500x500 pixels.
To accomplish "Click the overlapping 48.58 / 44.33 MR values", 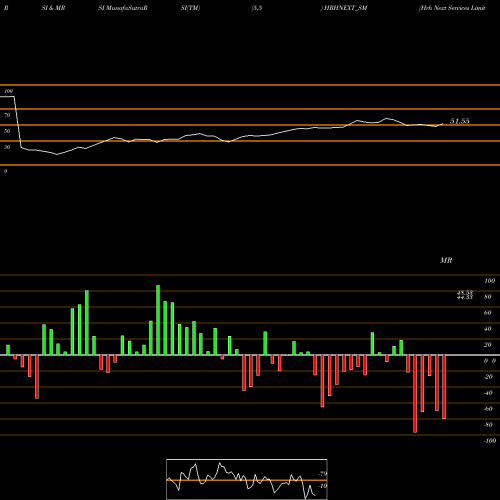I will (465, 295).
